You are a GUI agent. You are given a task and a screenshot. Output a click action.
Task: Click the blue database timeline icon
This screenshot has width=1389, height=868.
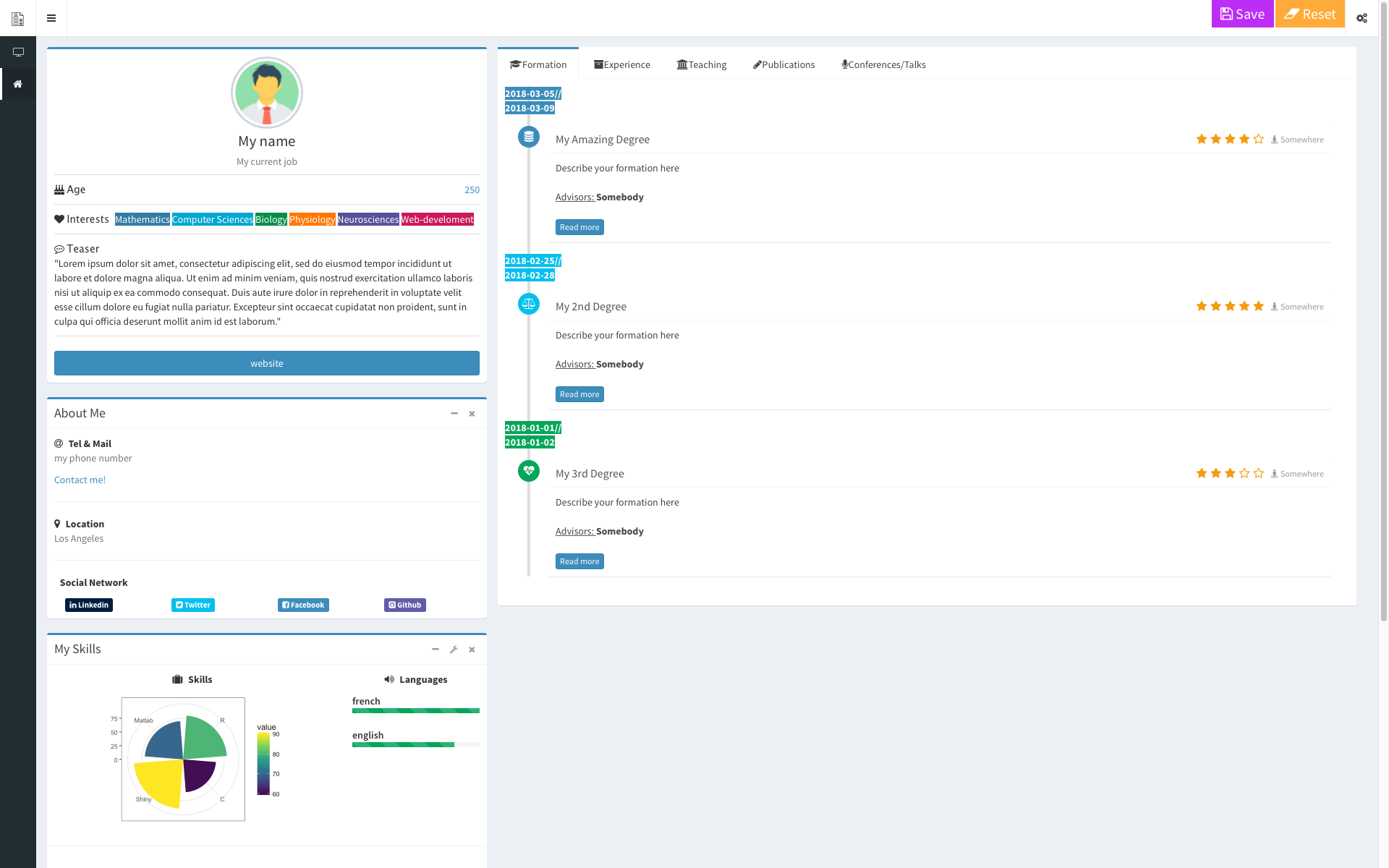click(x=529, y=137)
